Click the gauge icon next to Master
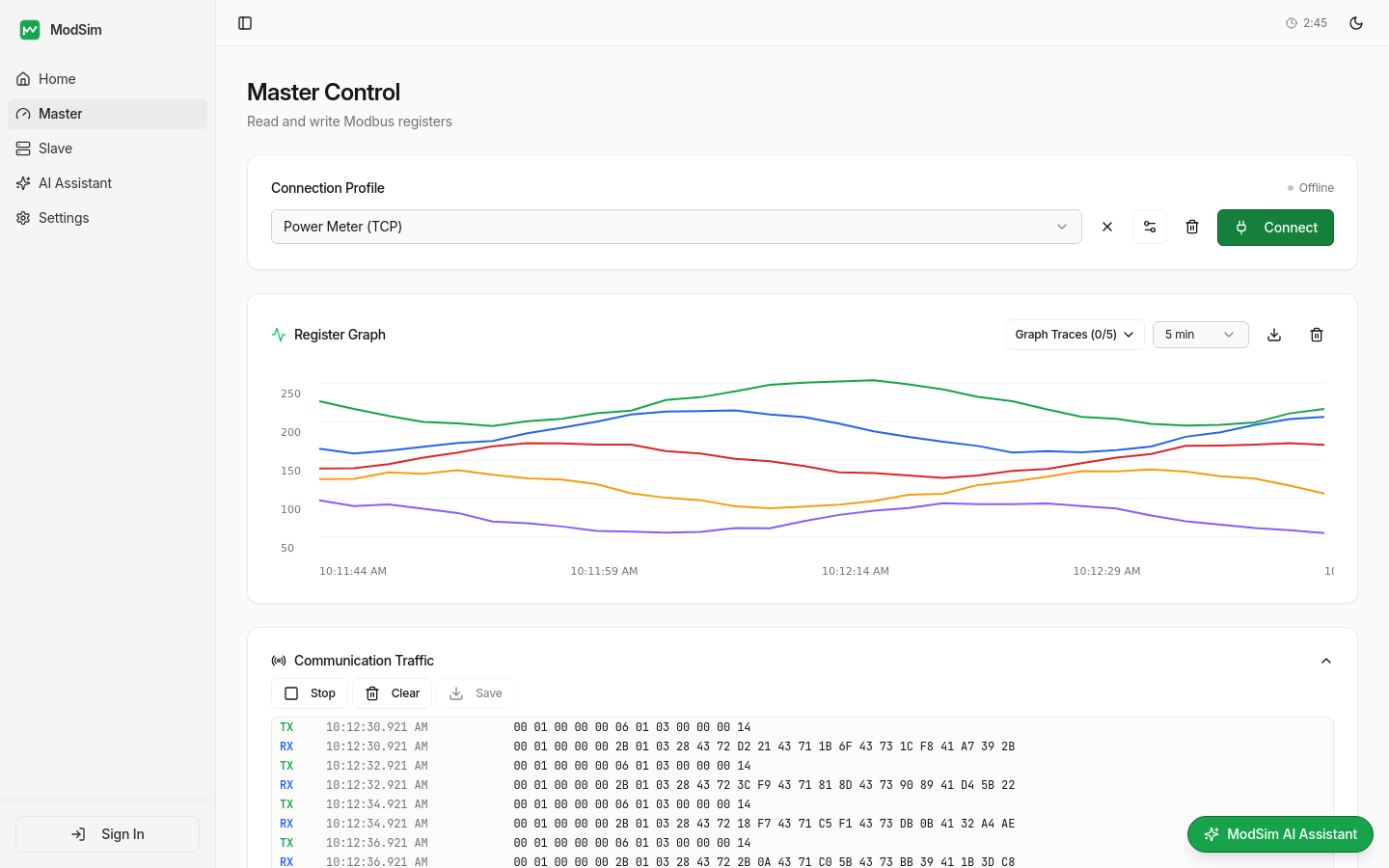Image resolution: width=1389 pixels, height=868 pixels. [x=23, y=114]
